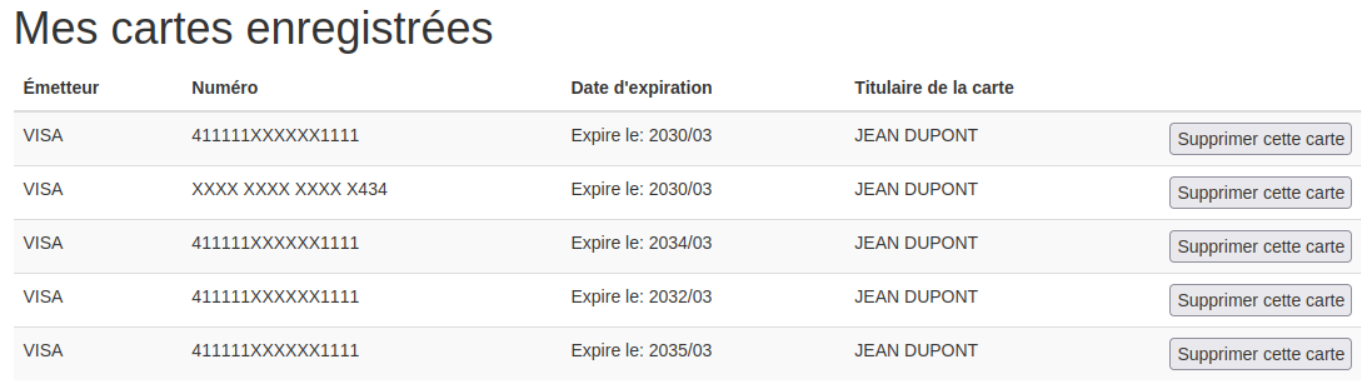Screen dimensions: 1361x392
Task: Remove the card expiring 2034/03
Action: coord(1261,246)
